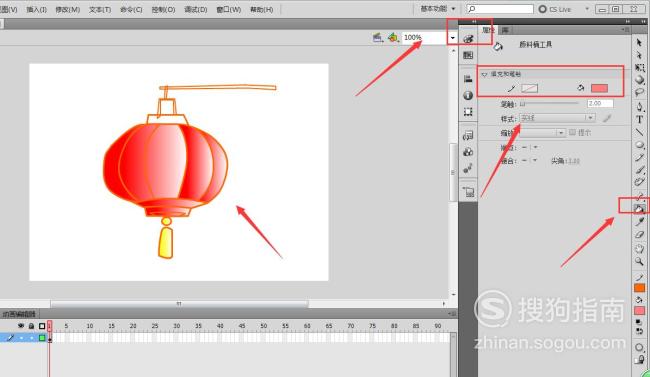Open the Info panel icon
650x377 pixels.
tap(468, 95)
